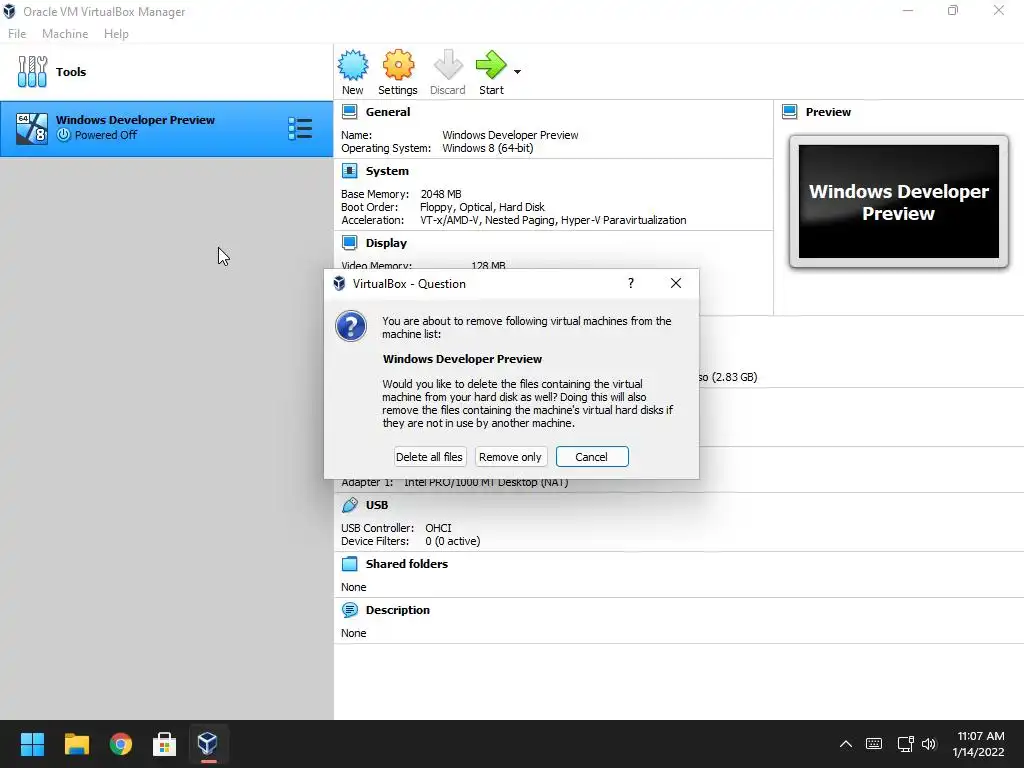Click the Display section monitor icon
This screenshot has width=1024, height=768.
coord(349,243)
